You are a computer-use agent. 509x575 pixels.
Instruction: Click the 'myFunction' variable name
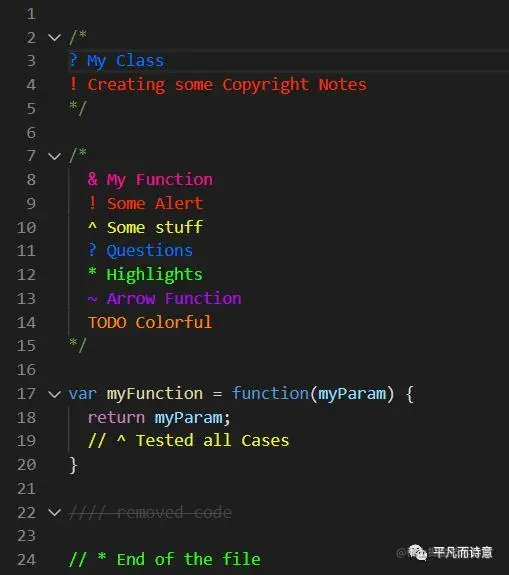(155, 394)
